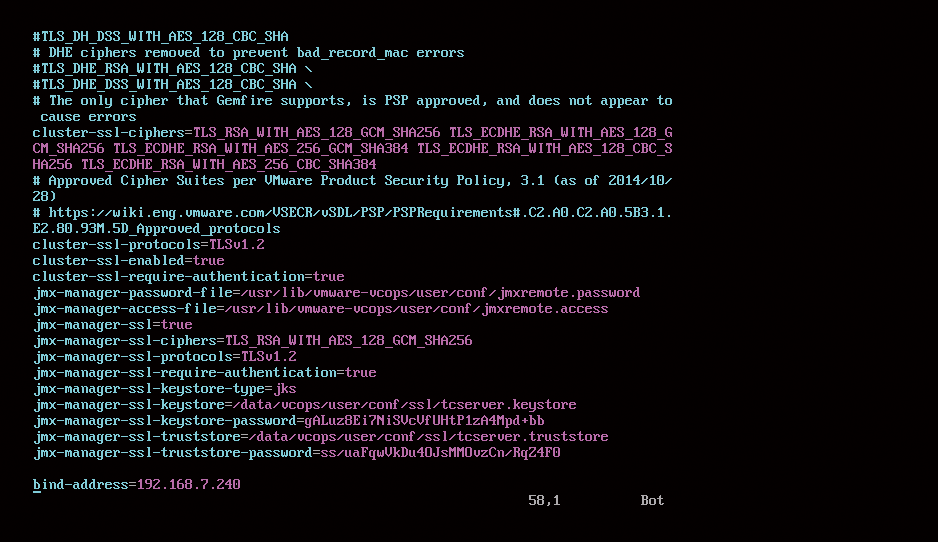Click the bind-address IP value 192.168.7.240
This screenshot has height=542, width=938.
(188, 484)
